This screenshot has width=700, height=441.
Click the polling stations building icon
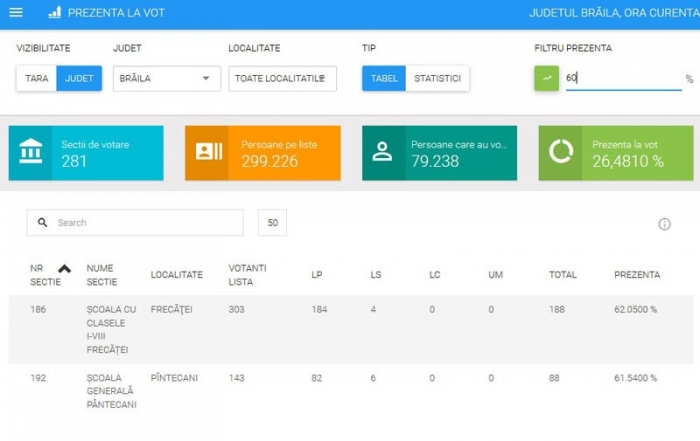(x=31, y=152)
